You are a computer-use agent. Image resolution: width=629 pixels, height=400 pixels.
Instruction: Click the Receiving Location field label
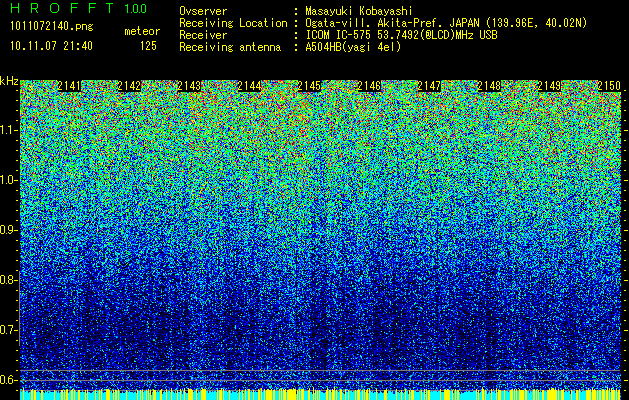pyautogui.click(x=233, y=23)
